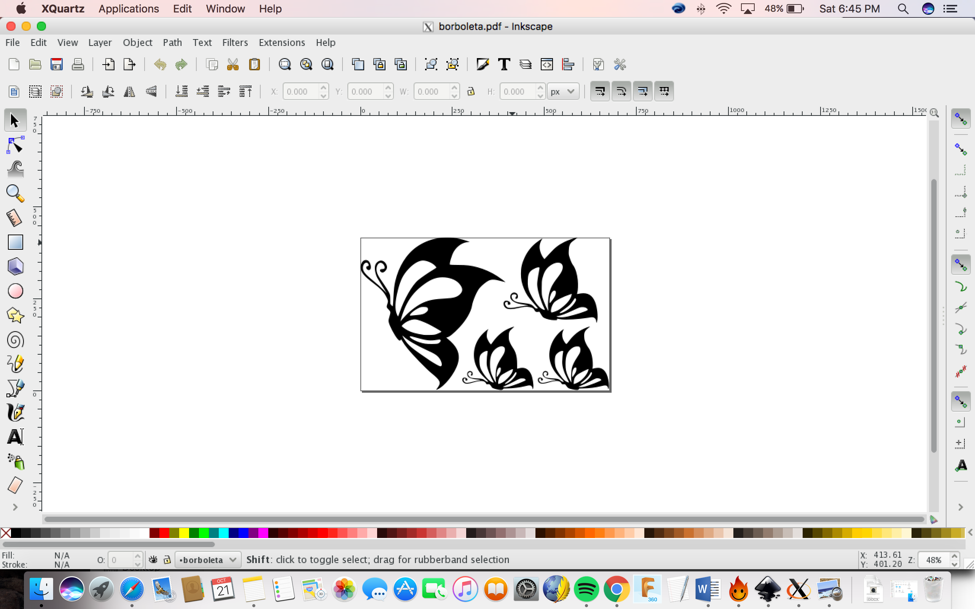The height and width of the screenshot is (609, 975).
Task: Select the Bezier pen tool
Action: click(15, 388)
